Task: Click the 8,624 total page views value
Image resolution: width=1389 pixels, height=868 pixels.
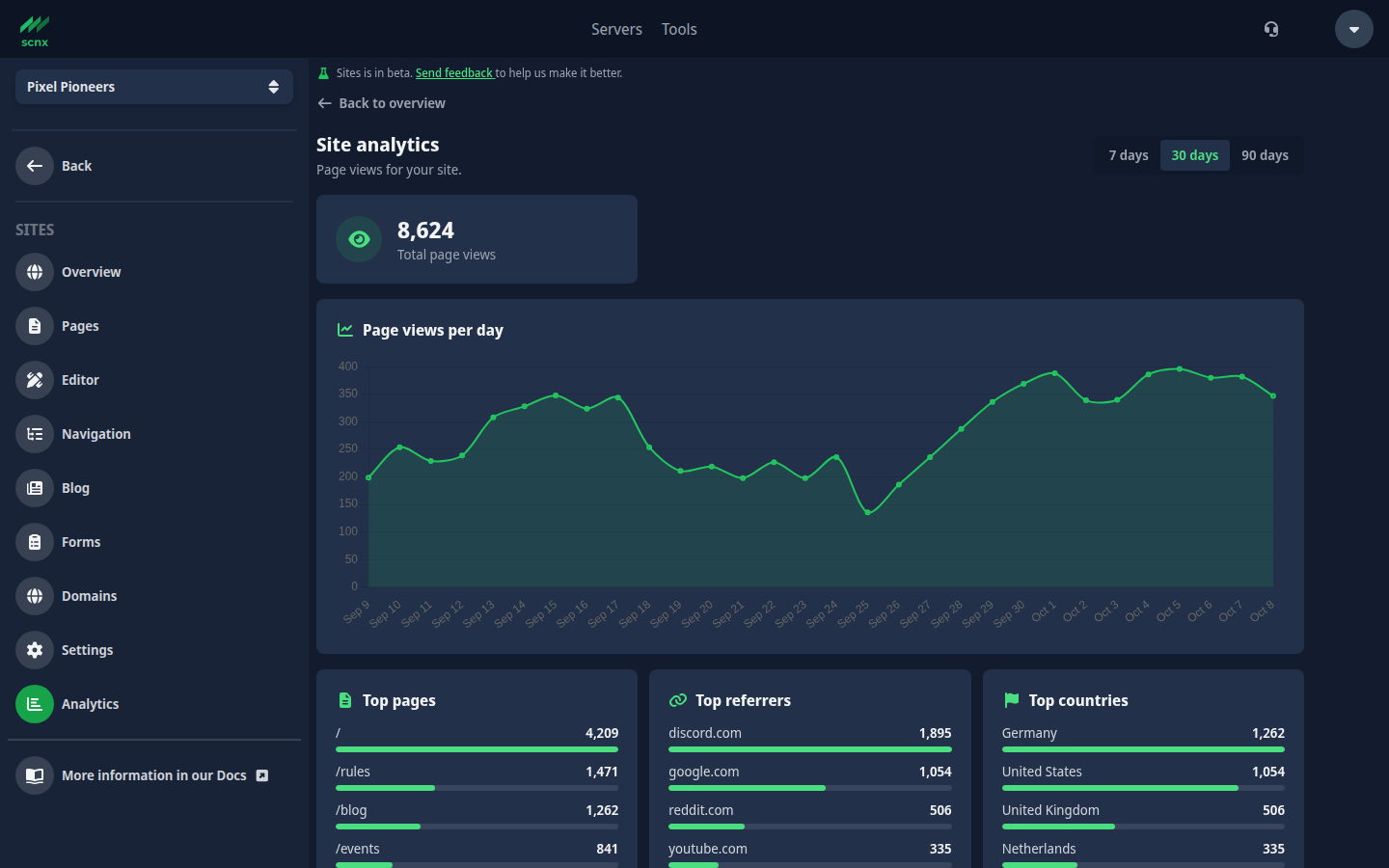Action: pos(425,231)
